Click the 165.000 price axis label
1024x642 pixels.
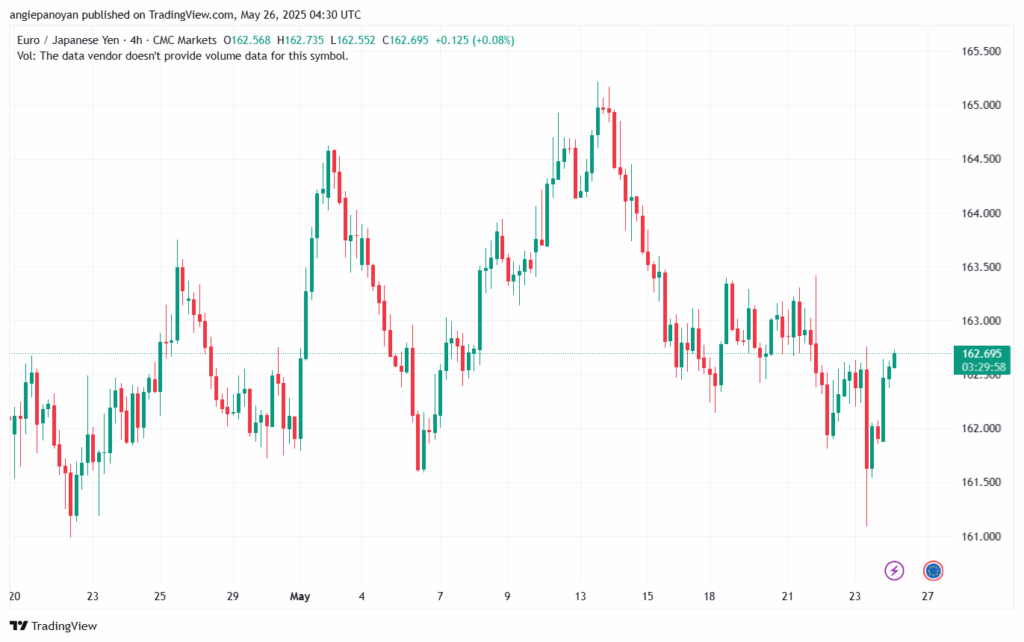[x=981, y=105]
